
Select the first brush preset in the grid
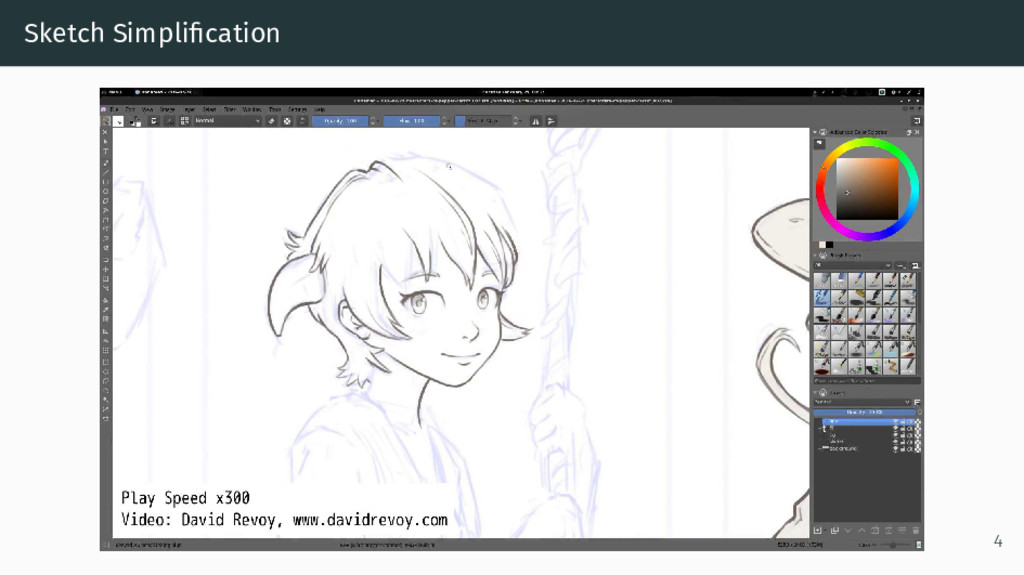click(822, 281)
